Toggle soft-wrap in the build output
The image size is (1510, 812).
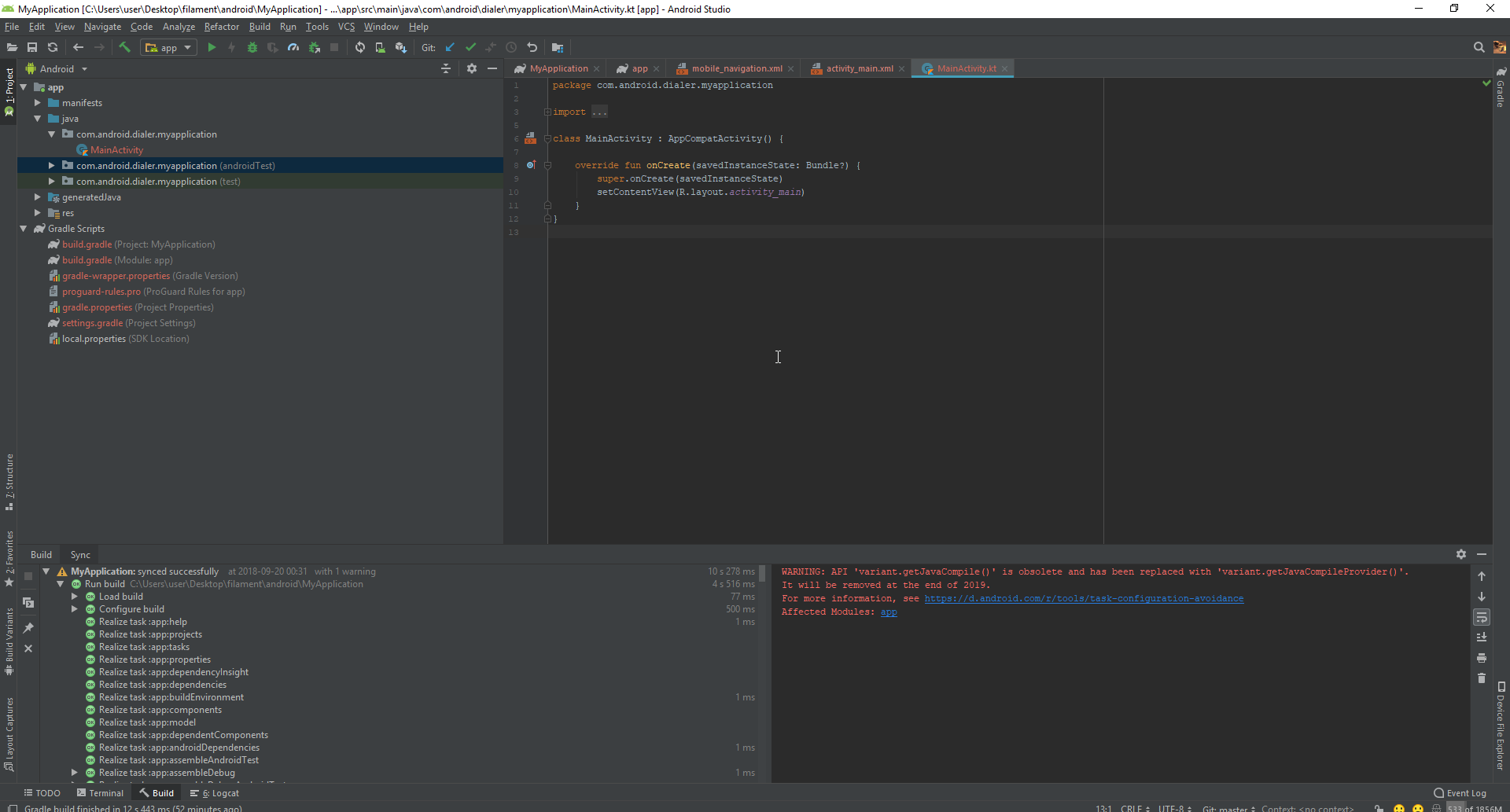[1482, 618]
